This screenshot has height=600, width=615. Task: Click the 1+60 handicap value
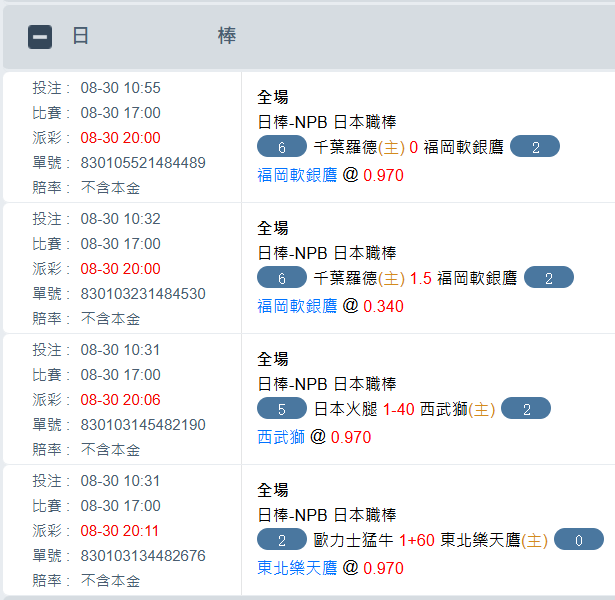417,540
